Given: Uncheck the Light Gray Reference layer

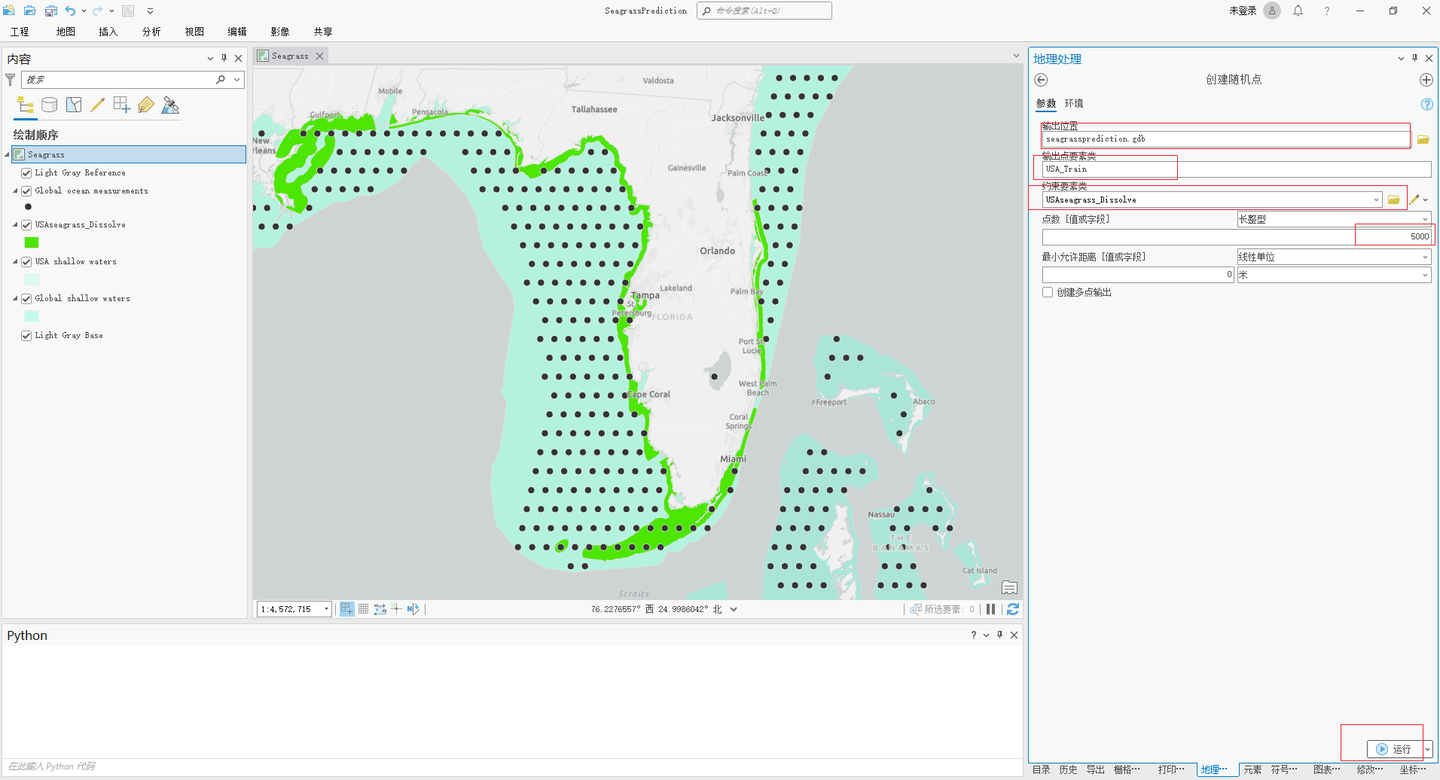Looking at the screenshot, I should 26,172.
